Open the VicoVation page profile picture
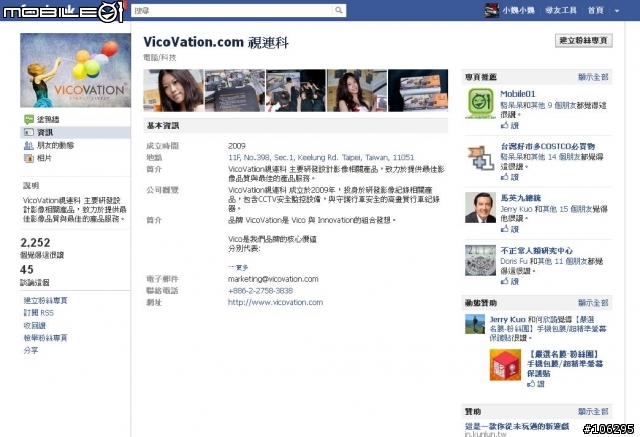640x437 pixels. coord(76,70)
